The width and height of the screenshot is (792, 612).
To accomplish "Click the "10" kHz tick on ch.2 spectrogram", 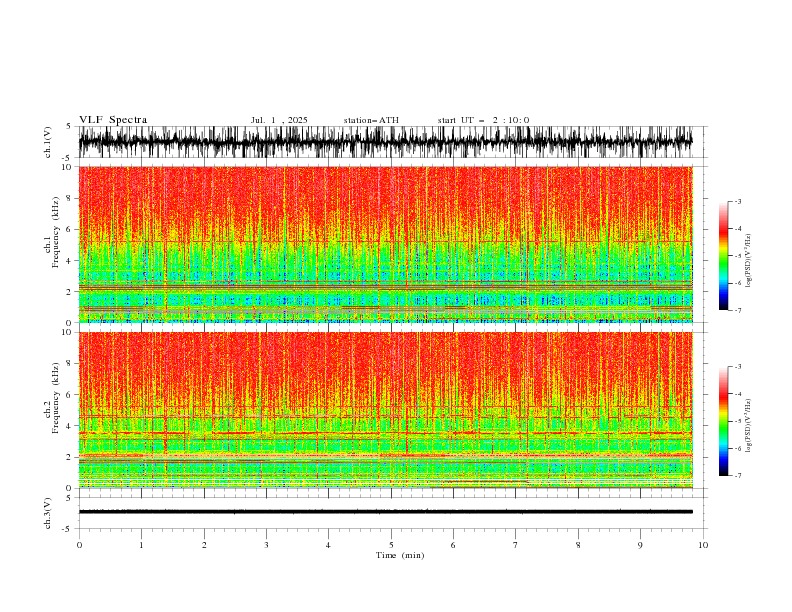I will click(x=68, y=332).
